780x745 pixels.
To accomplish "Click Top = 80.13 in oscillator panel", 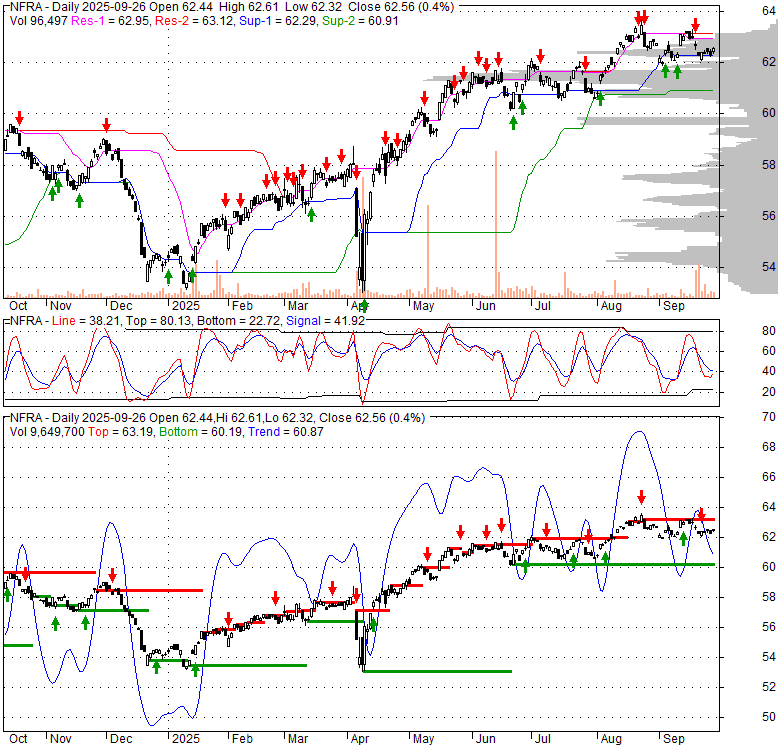I will [158, 321].
